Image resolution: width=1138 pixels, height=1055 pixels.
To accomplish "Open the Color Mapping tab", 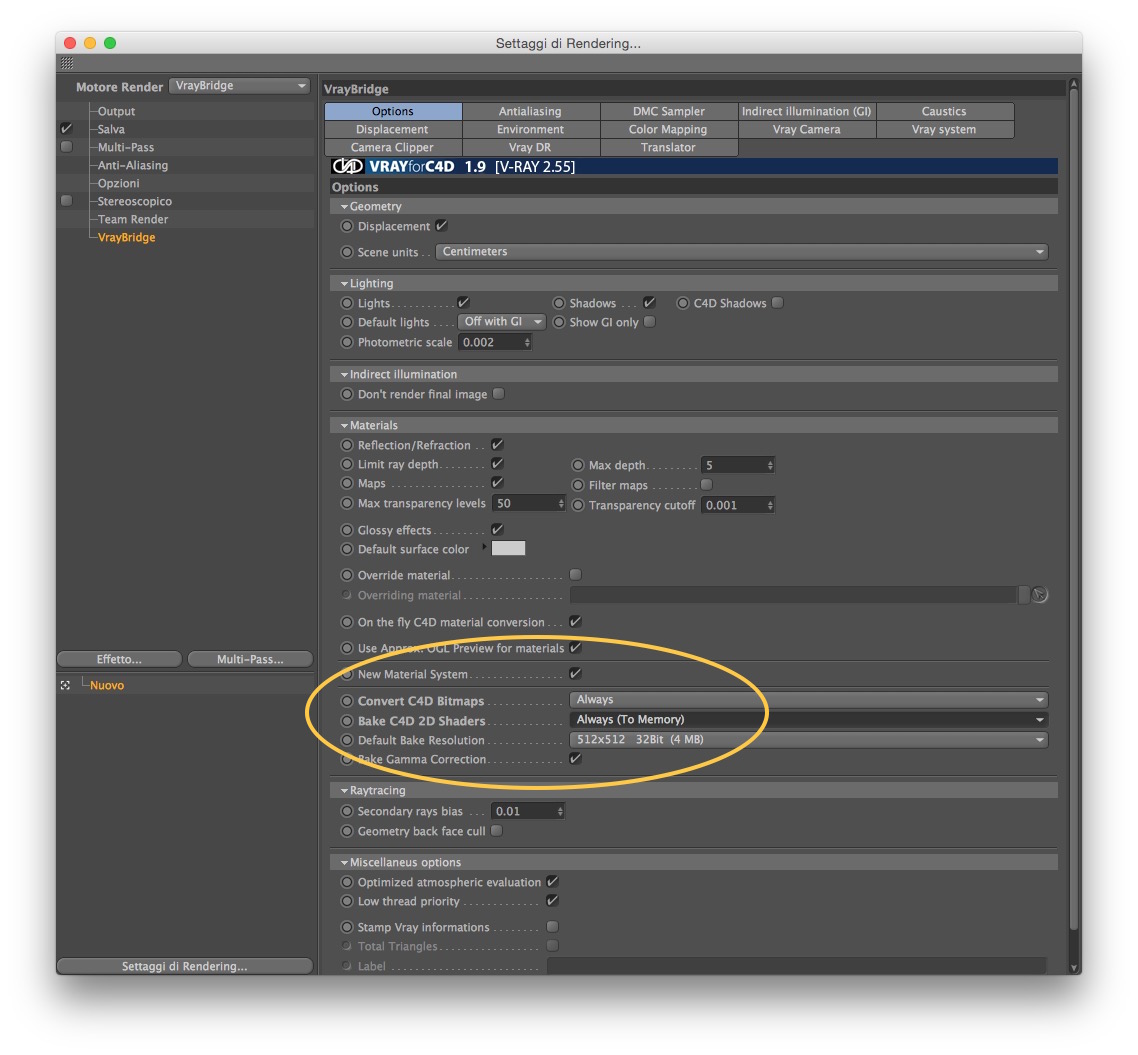I will (x=668, y=129).
